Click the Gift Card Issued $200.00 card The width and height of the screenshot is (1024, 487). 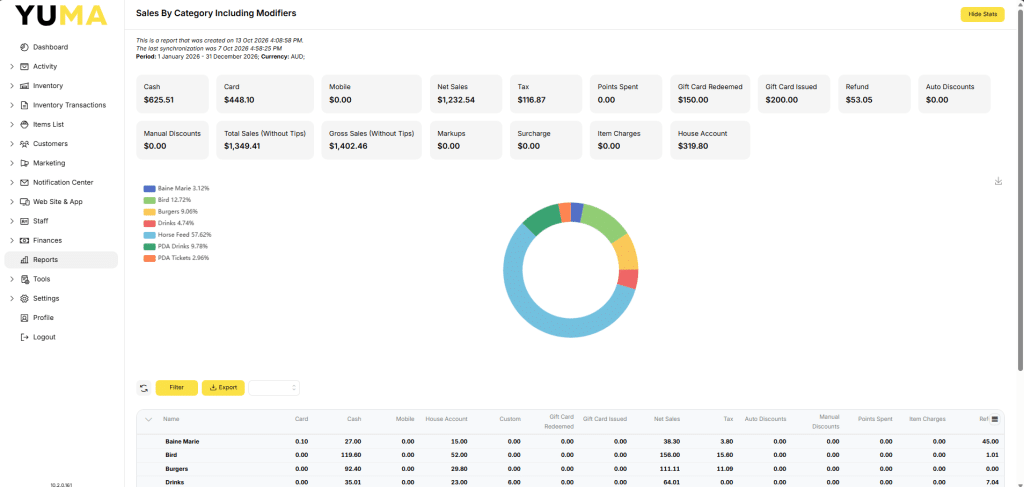pyautogui.click(x=794, y=94)
